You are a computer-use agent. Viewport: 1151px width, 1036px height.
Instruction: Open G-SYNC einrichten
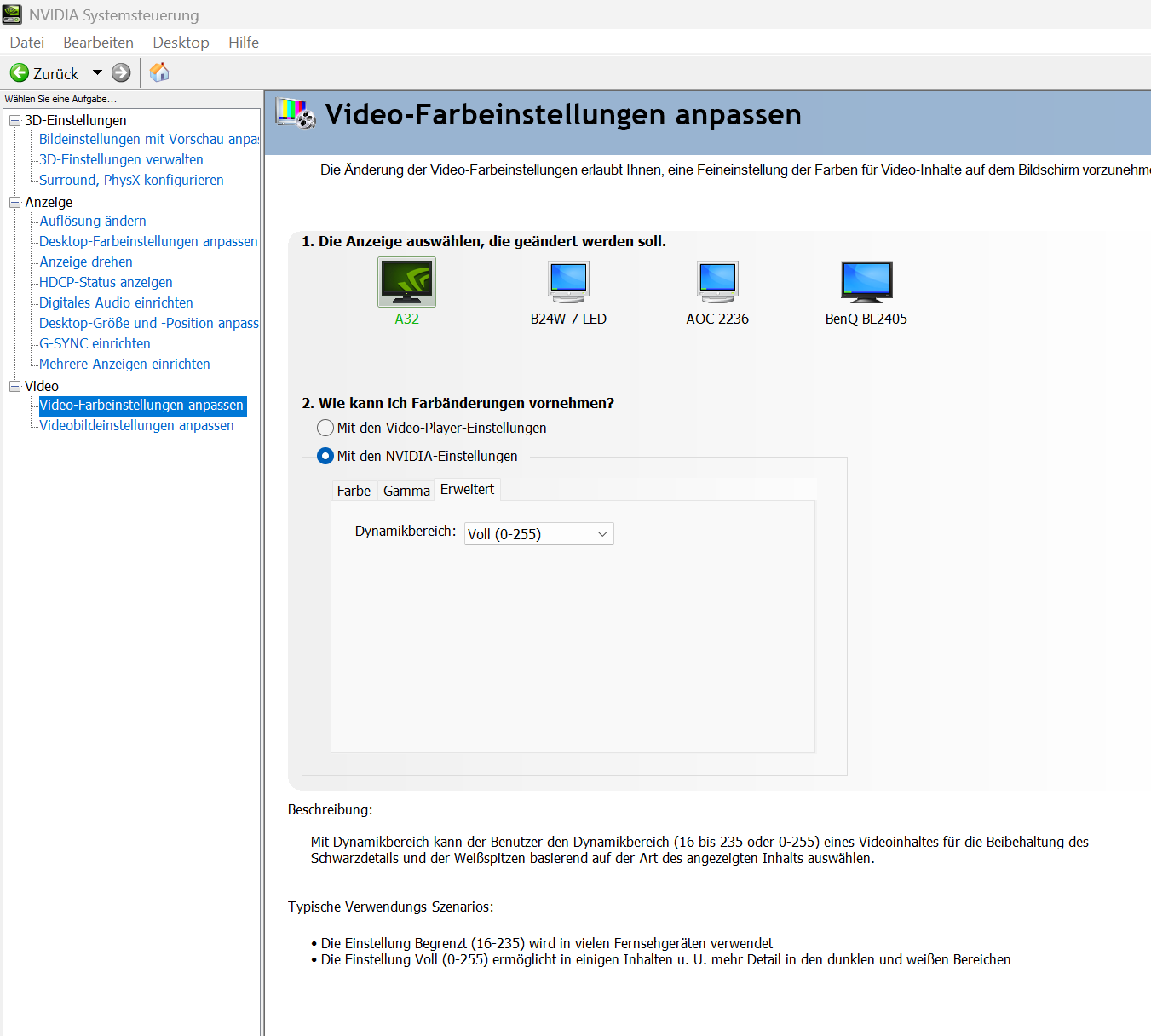tap(95, 343)
